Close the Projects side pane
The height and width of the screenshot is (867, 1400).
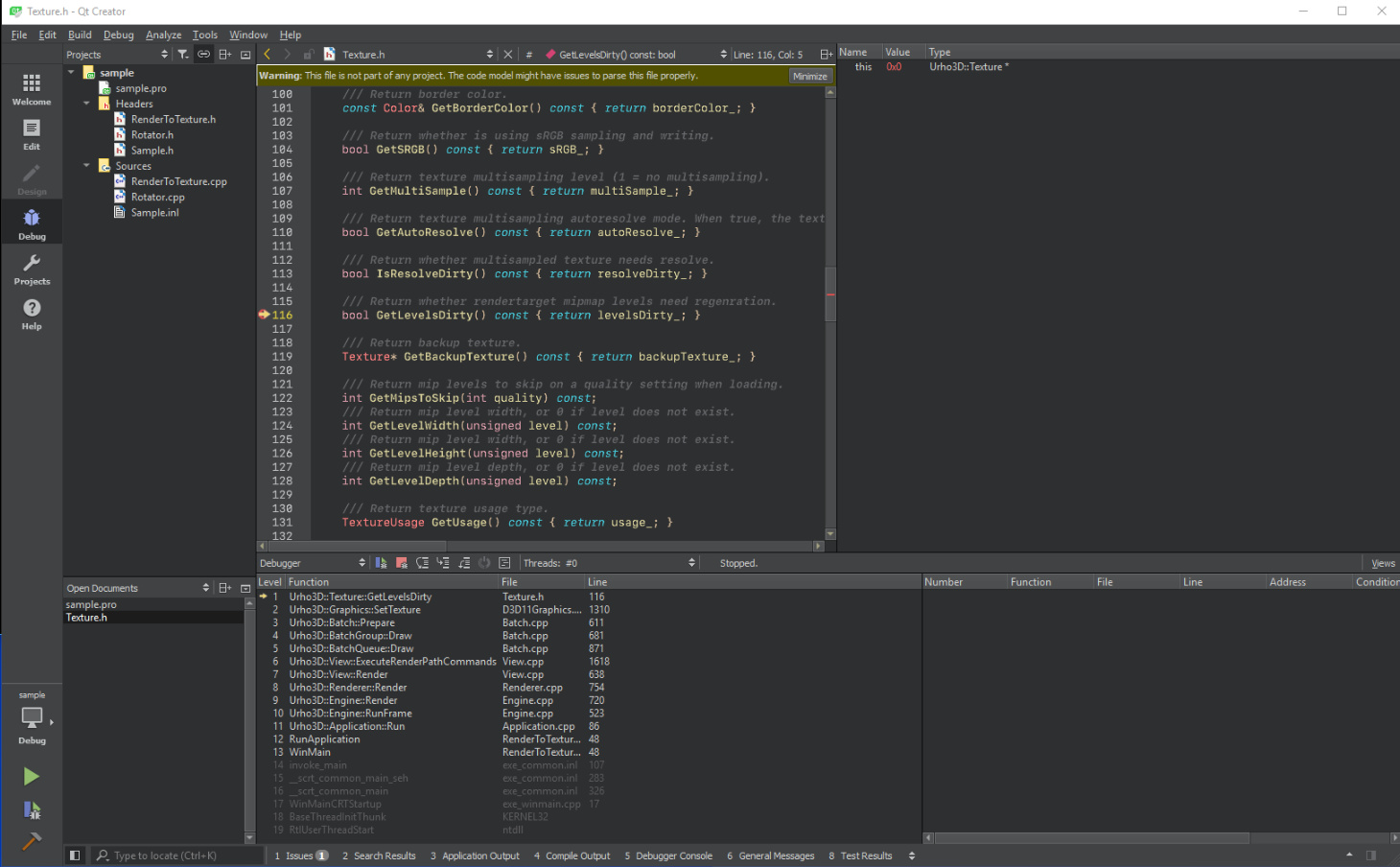(x=245, y=55)
